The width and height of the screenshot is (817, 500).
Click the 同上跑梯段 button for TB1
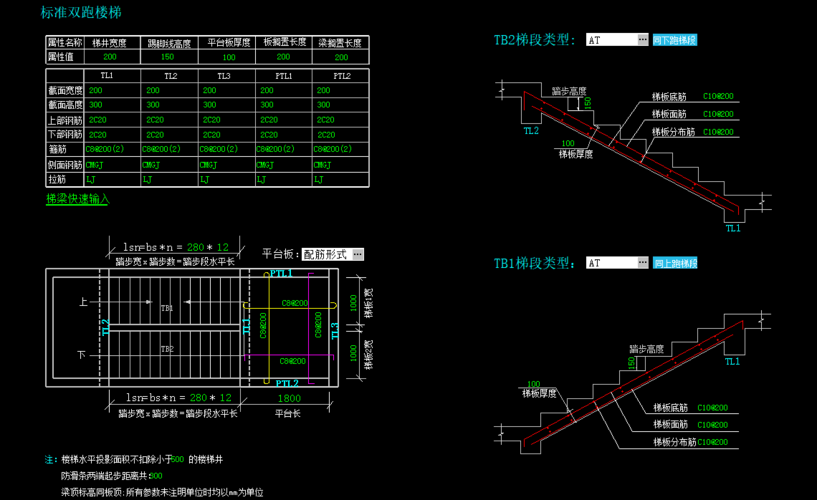(x=675, y=263)
